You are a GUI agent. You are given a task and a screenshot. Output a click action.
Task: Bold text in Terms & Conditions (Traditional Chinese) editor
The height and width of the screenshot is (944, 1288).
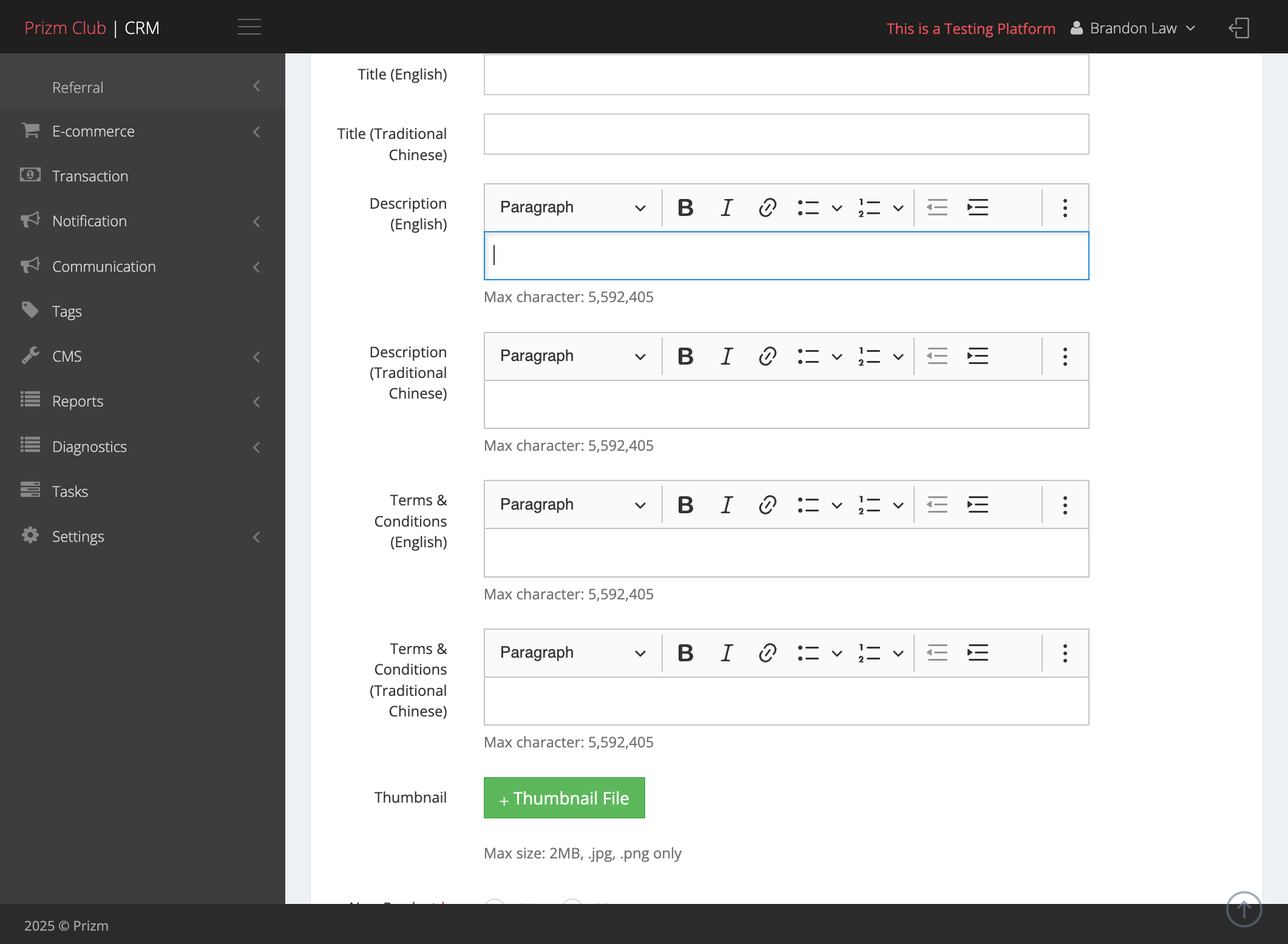click(685, 653)
